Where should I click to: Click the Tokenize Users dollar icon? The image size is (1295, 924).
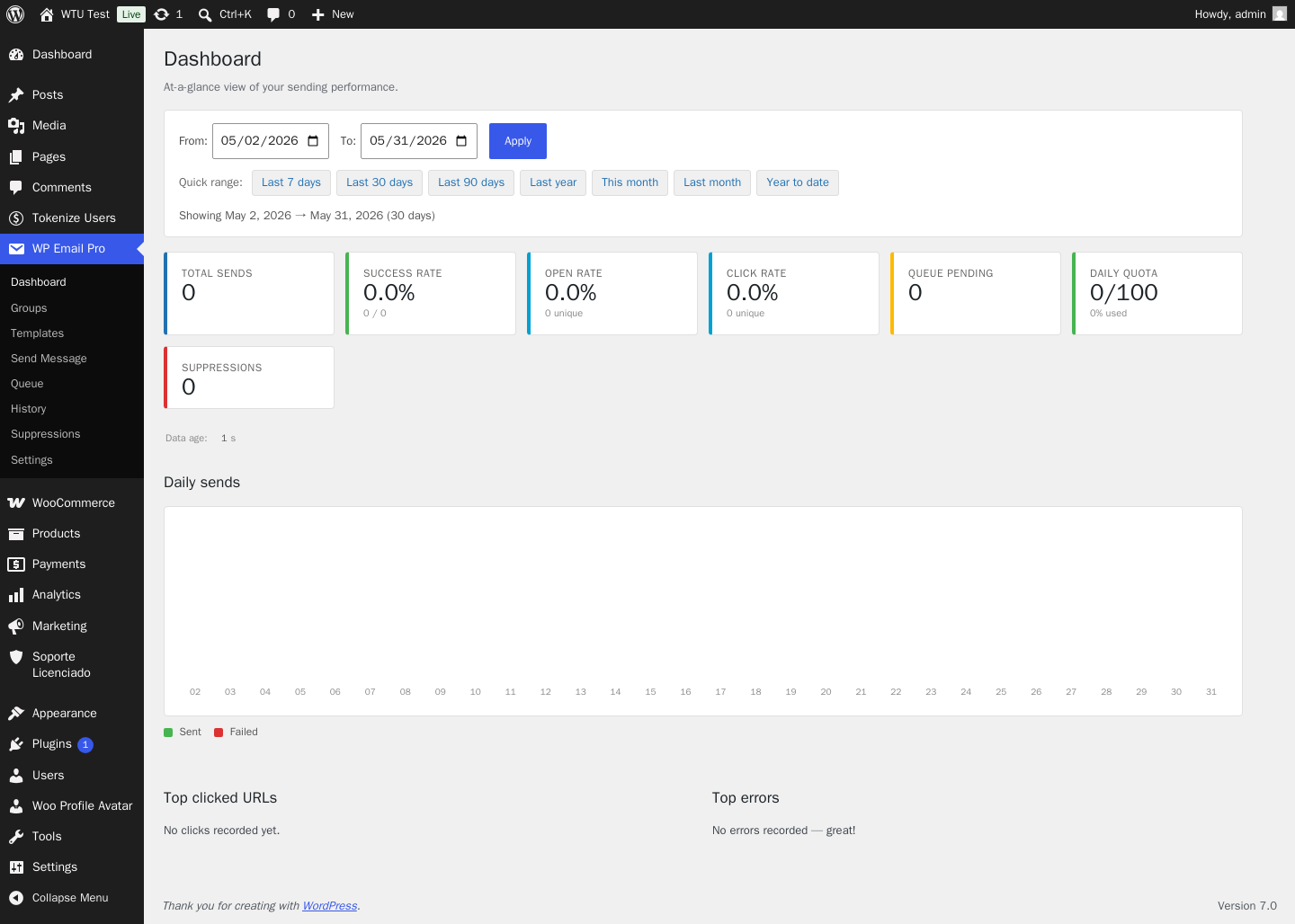(x=16, y=218)
